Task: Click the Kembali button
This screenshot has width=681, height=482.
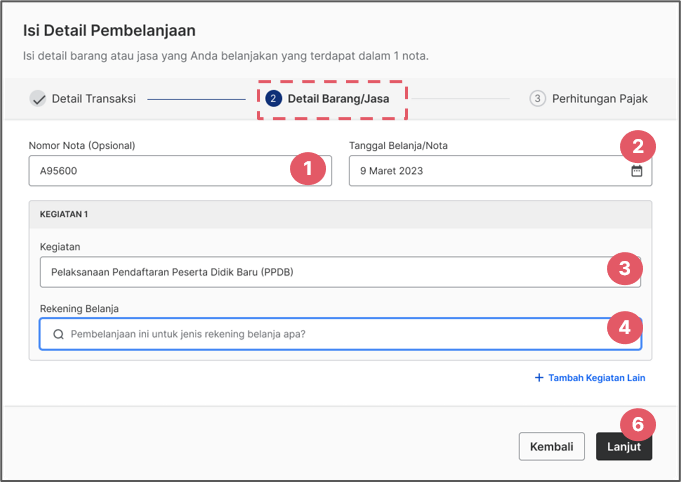Action: [x=552, y=446]
